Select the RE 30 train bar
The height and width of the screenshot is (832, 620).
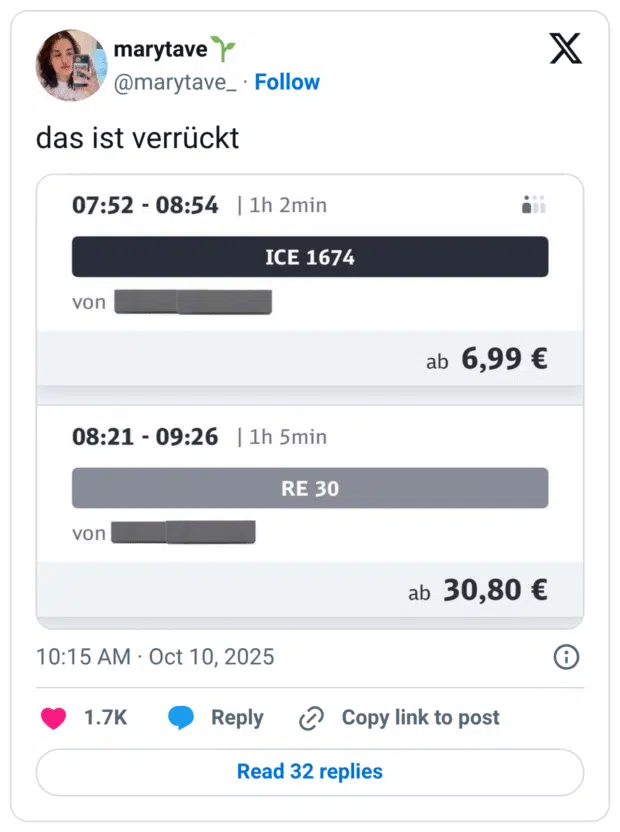310,488
